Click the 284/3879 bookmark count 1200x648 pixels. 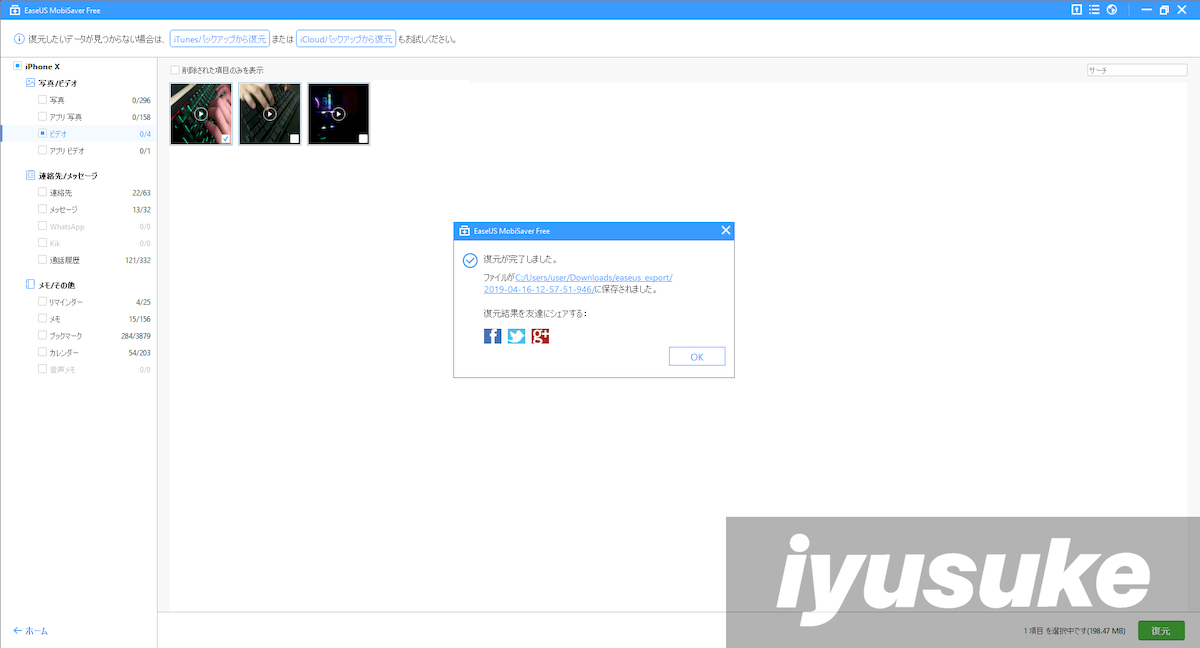click(x=135, y=336)
